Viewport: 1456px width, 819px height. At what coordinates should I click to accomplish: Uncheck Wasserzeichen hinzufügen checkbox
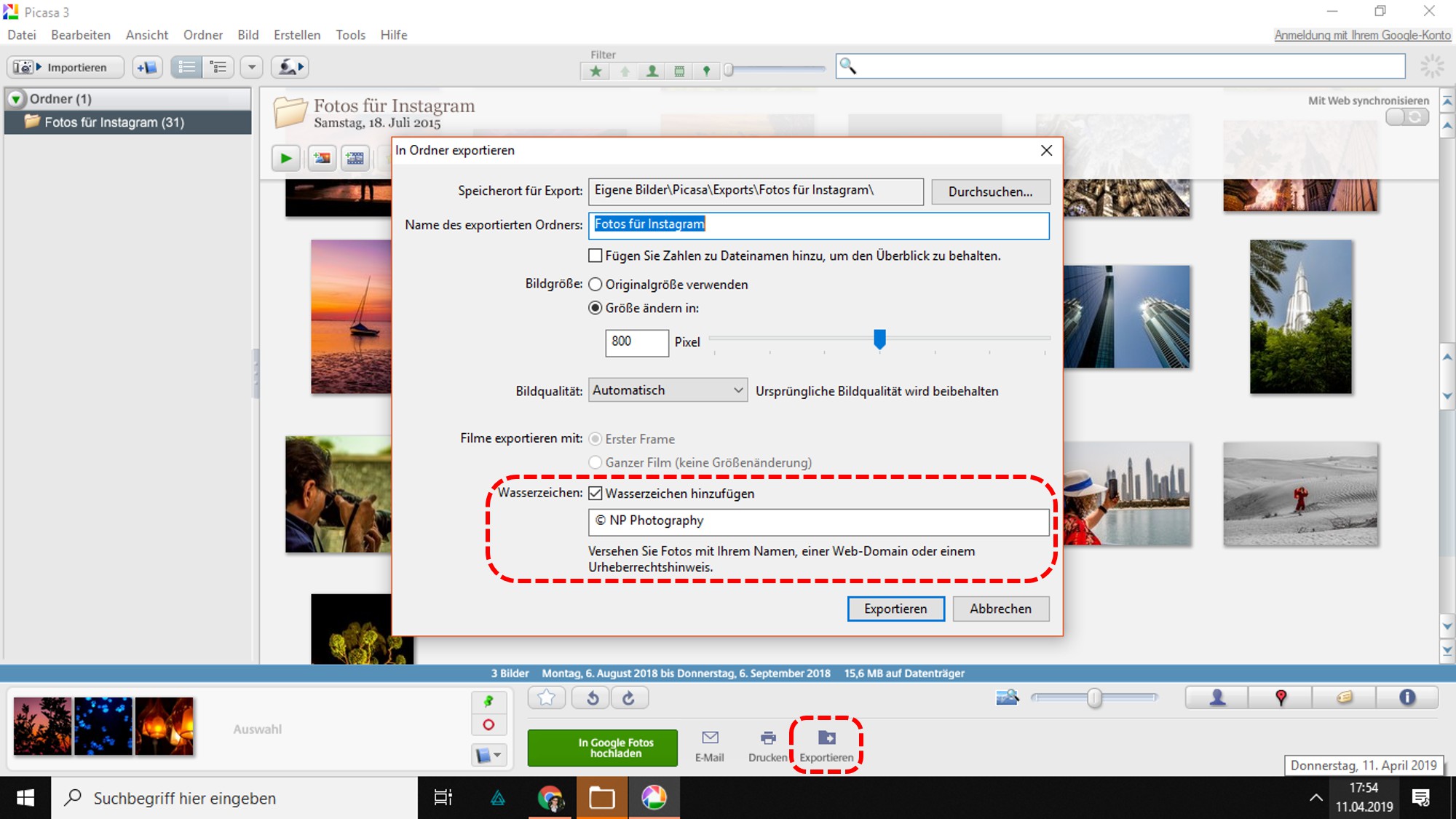coord(596,494)
